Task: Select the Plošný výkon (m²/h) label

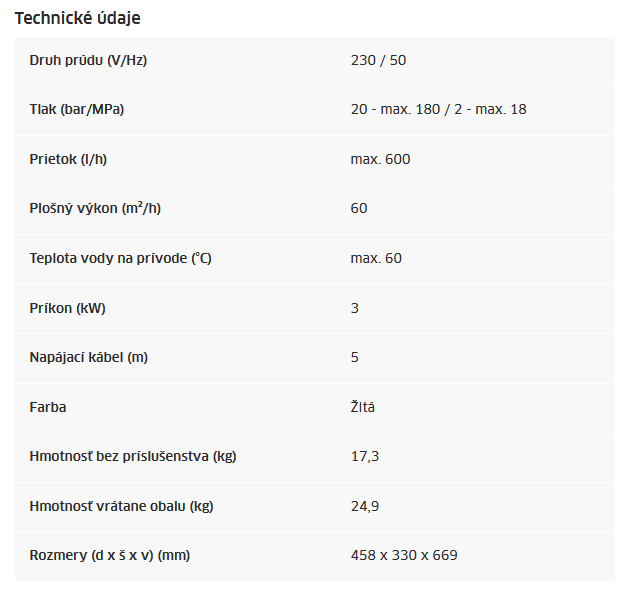Action: coord(95,208)
